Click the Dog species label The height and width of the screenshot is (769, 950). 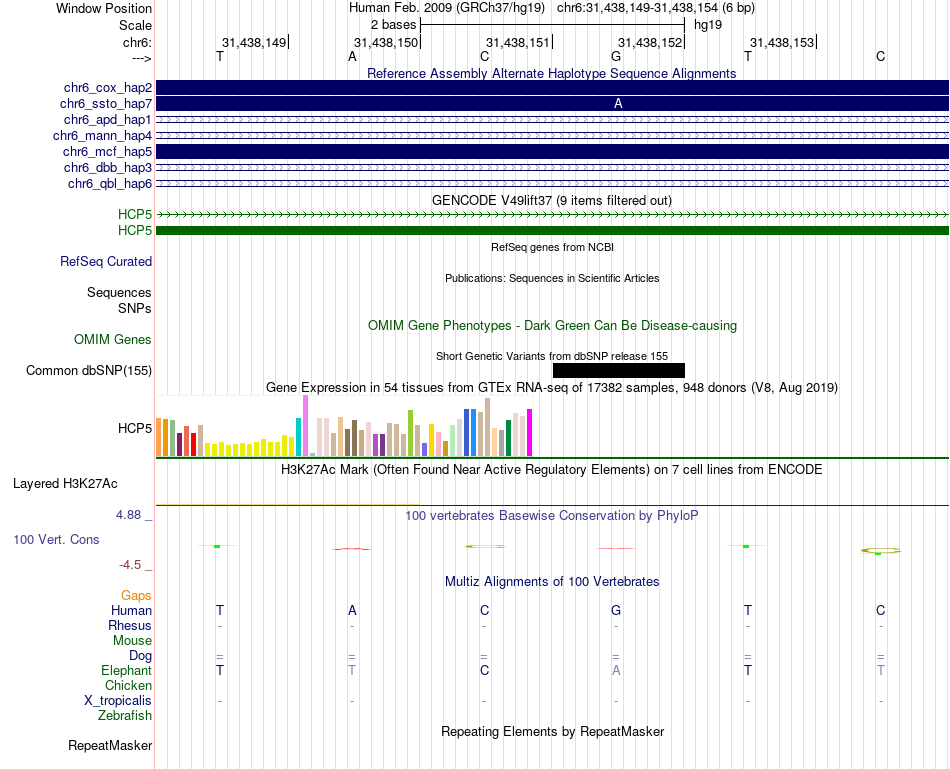coord(141,656)
